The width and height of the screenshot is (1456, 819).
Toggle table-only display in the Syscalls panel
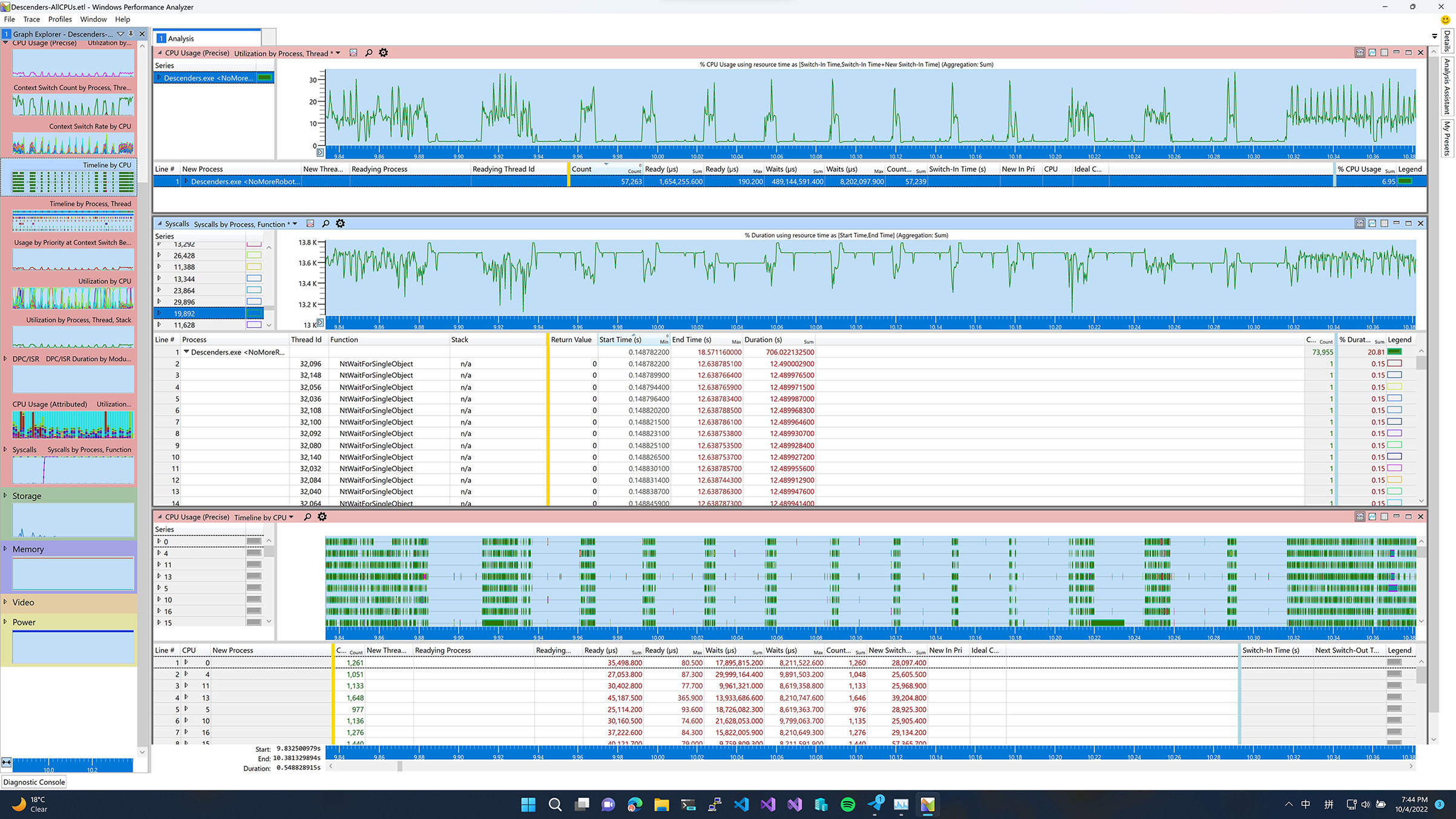click(1385, 223)
